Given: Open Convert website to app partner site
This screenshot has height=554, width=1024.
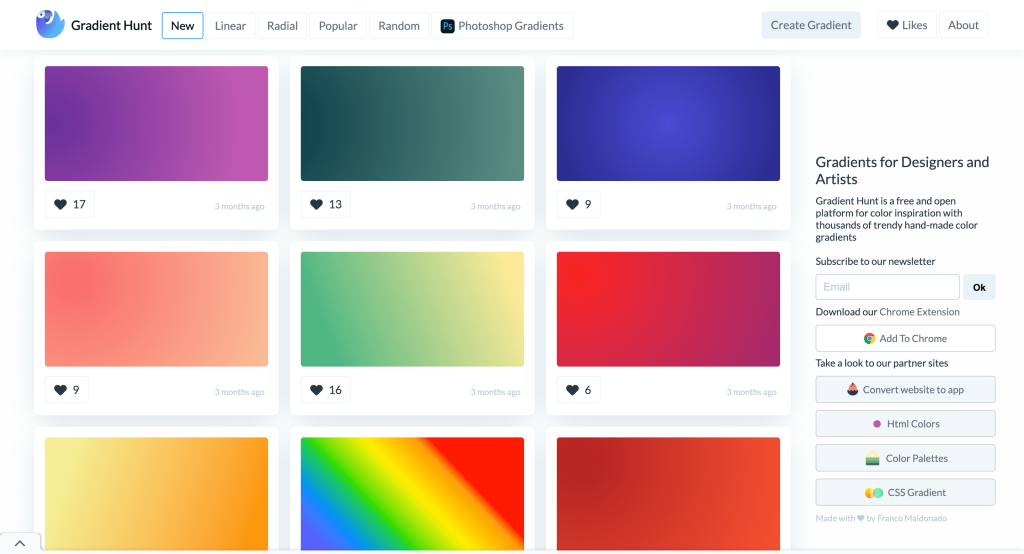Looking at the screenshot, I should tap(905, 389).
